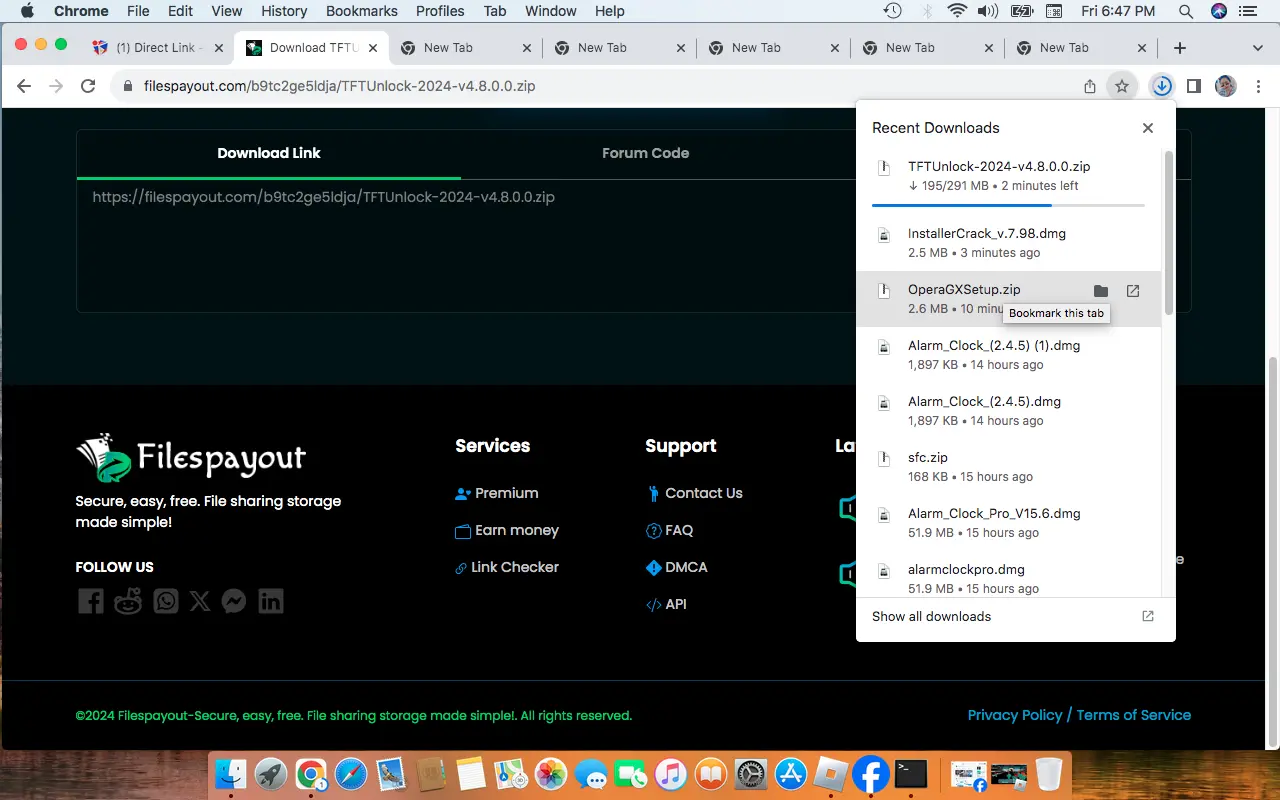Open the WhatsApp social icon
1280x800 pixels.
point(165,601)
